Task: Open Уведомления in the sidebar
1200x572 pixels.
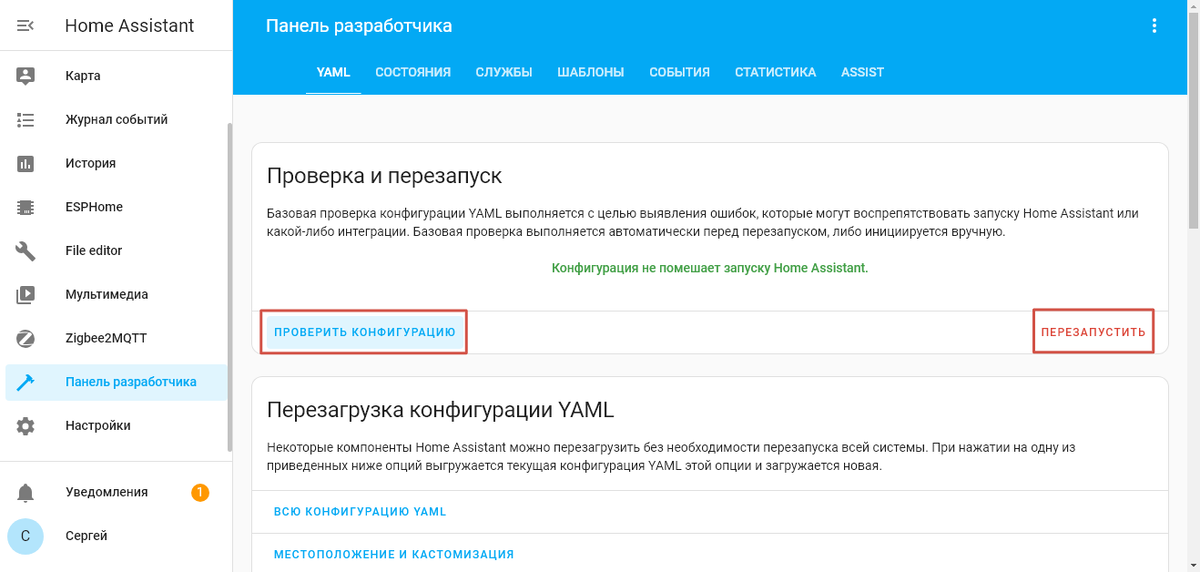Action: (x=116, y=492)
